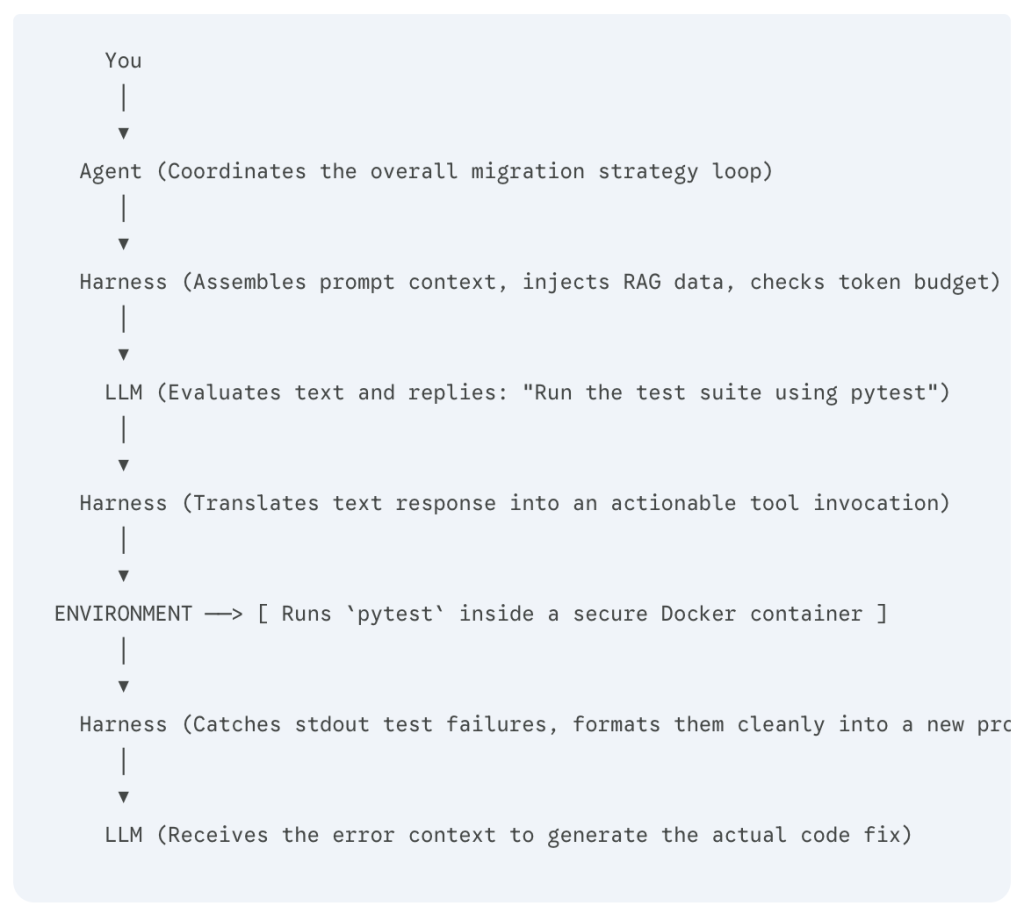Click the arrowhead pointing to ENVIRONMENT
The width and height of the screenshot is (1024, 913).
123,576
